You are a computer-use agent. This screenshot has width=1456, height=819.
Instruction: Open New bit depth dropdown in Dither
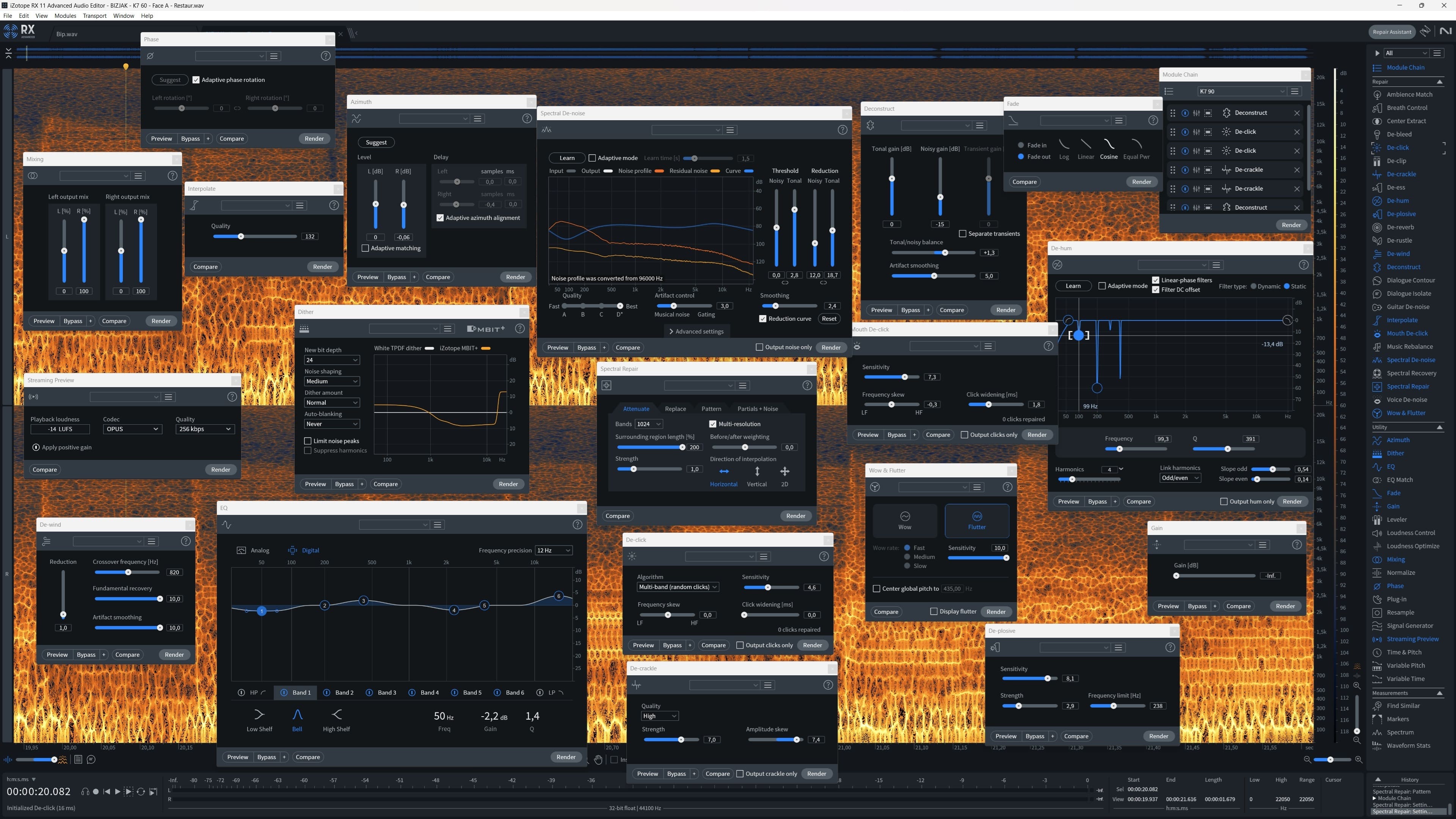tap(332, 360)
